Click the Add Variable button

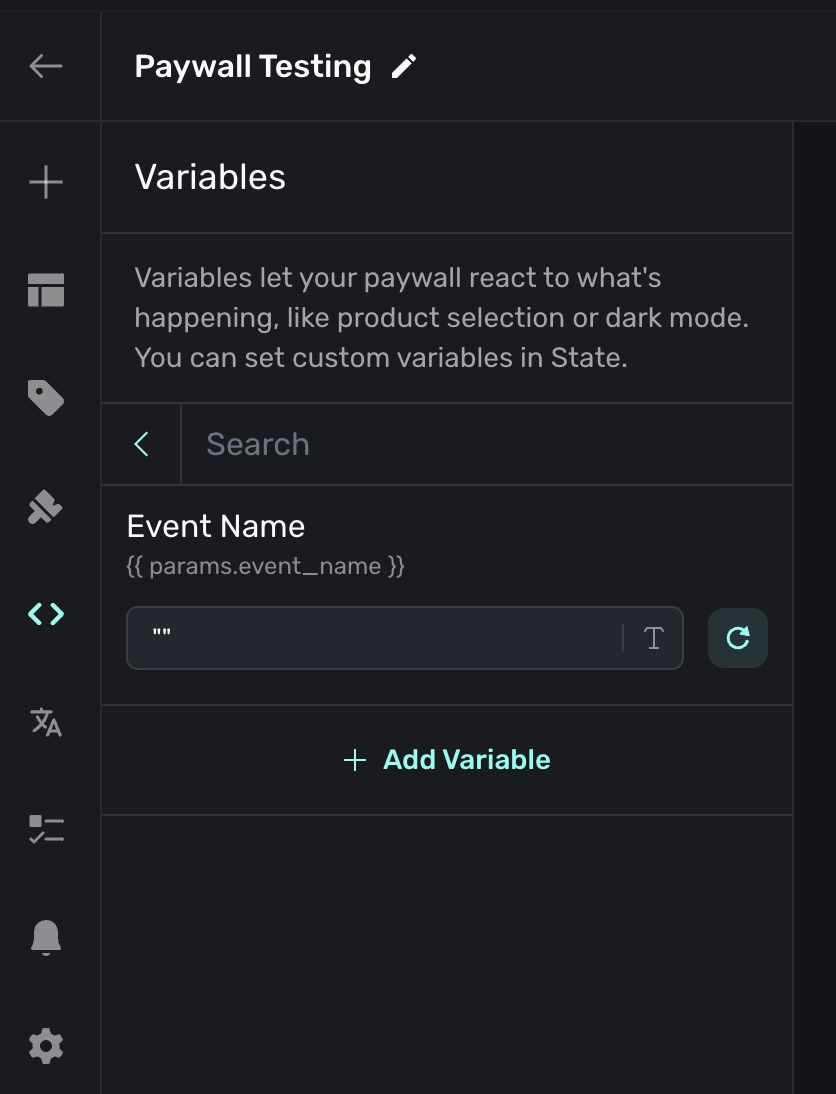447,760
